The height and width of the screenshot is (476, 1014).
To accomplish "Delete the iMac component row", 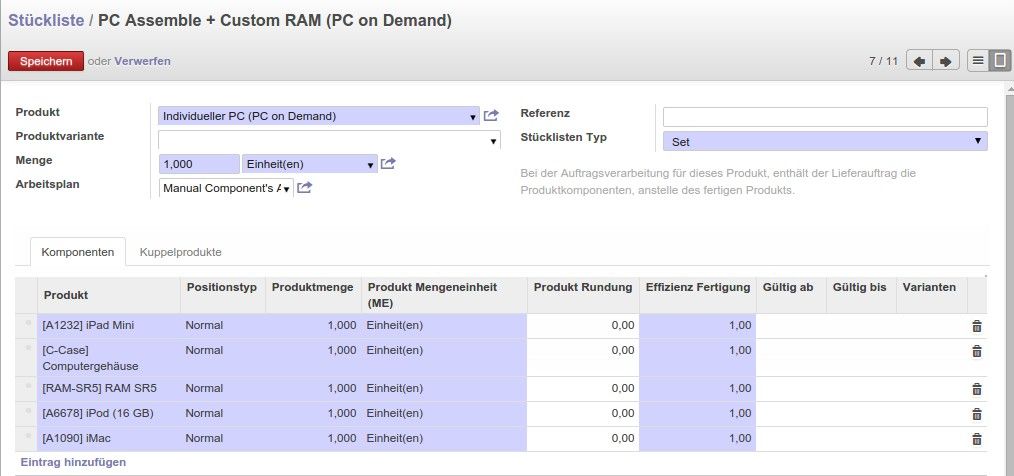I will click(x=977, y=439).
